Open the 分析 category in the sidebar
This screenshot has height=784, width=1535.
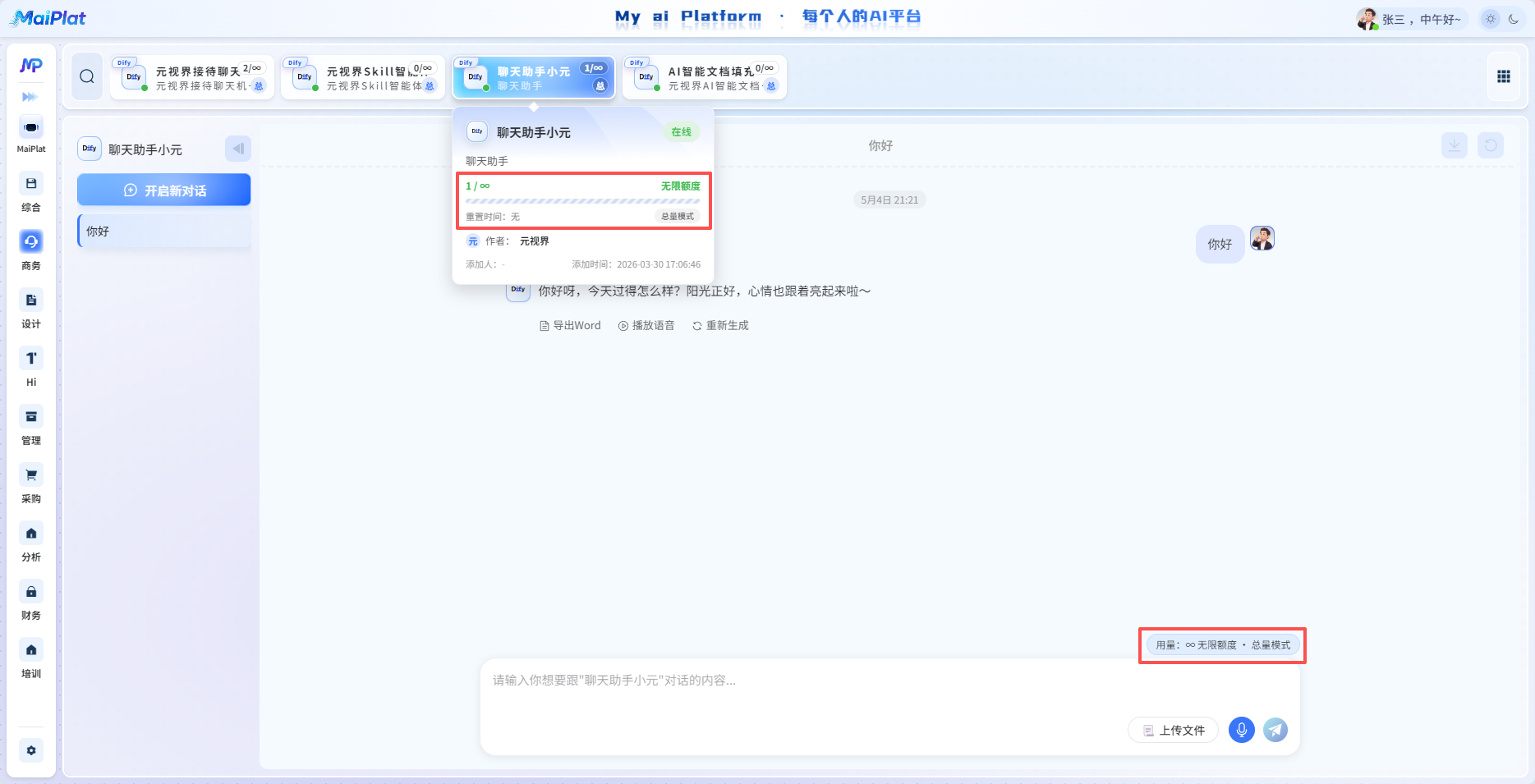pyautogui.click(x=31, y=543)
